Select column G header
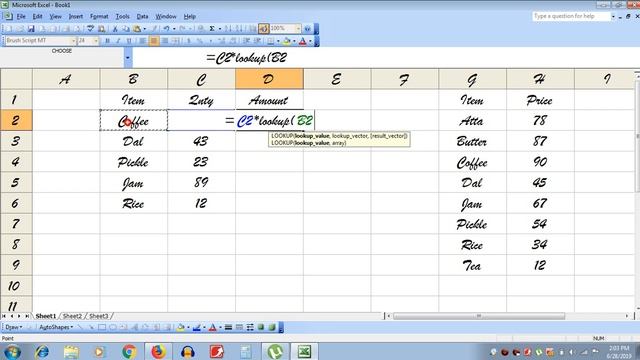Screen dimensions: 640x360 point(472,79)
